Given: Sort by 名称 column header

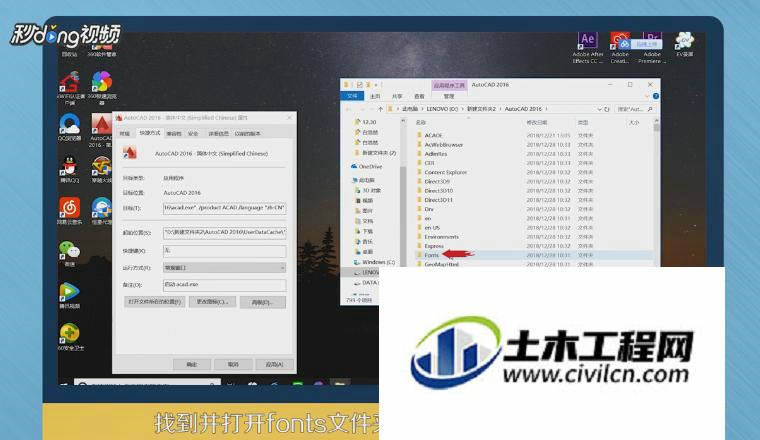Looking at the screenshot, I should (421, 123).
